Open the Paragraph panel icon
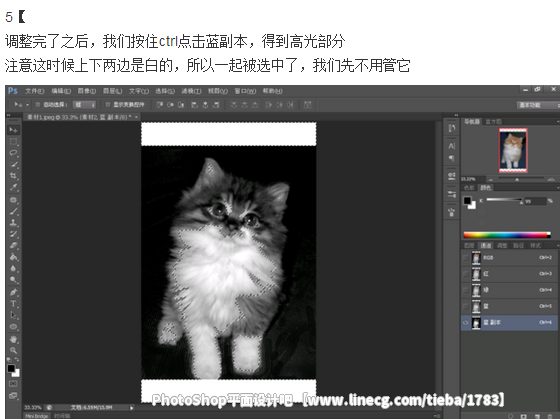Image resolution: width=560 pixels, height=419 pixels. 452,158
